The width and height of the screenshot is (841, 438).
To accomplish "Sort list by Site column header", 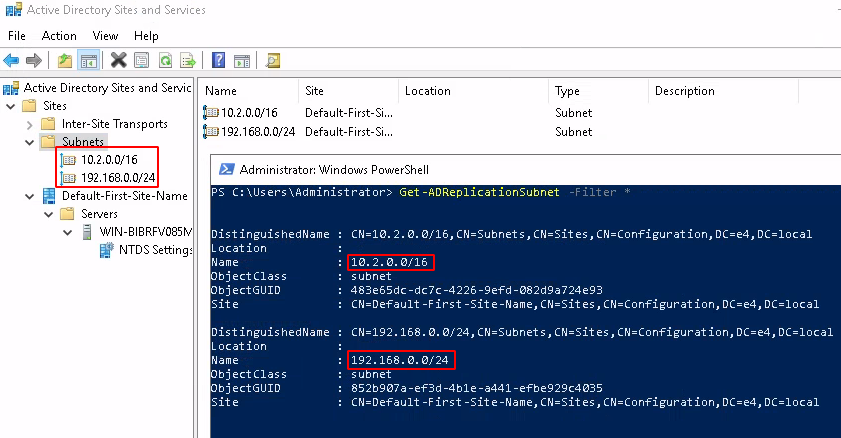I will coord(349,91).
